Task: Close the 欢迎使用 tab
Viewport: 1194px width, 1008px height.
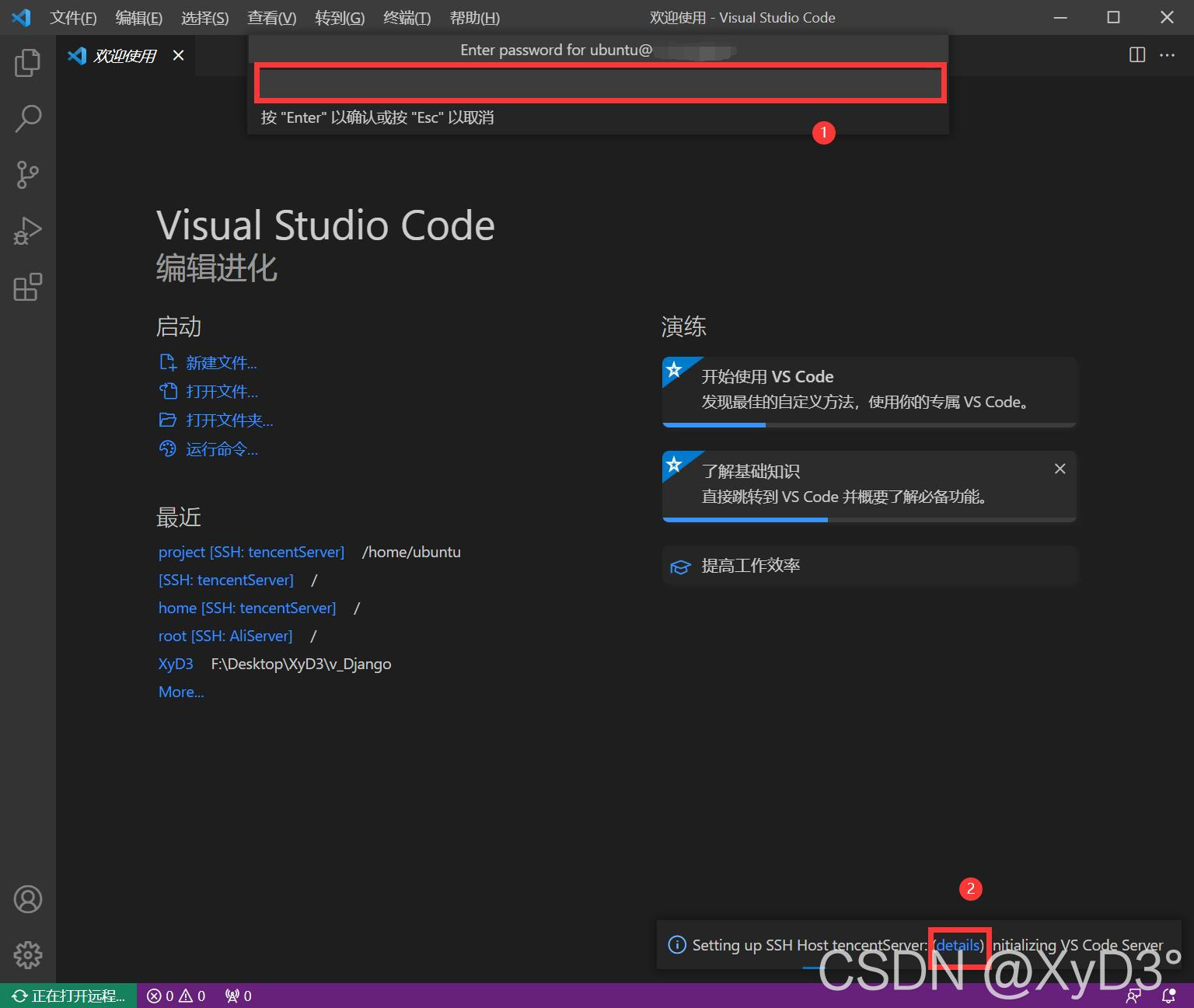Action: tap(179, 55)
